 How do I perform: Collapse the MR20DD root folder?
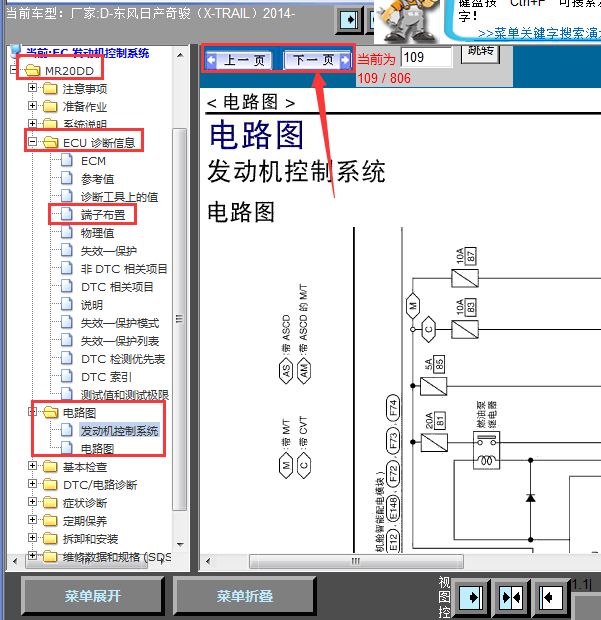click(x=14, y=70)
